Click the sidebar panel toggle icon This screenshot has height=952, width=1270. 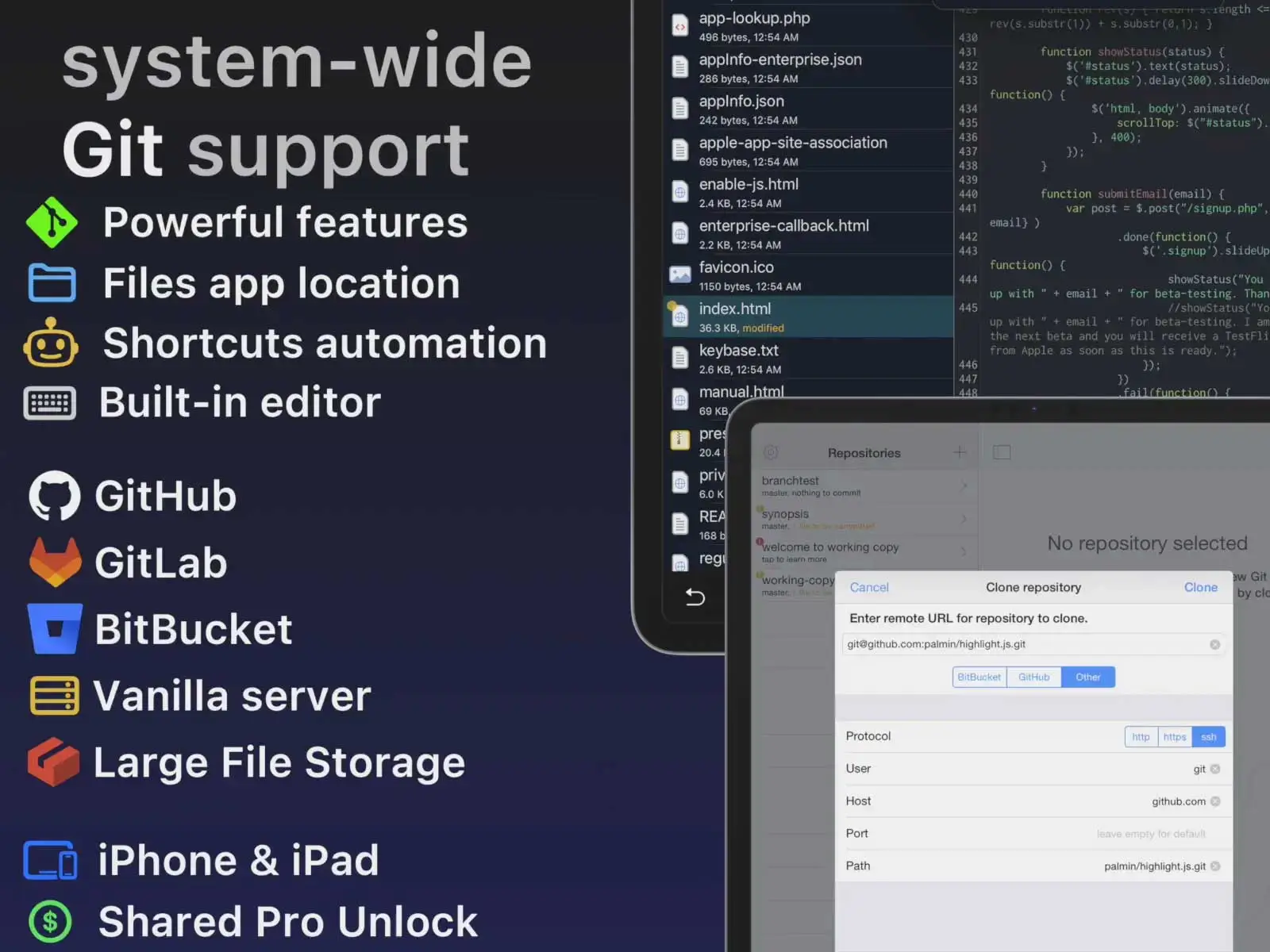[x=1002, y=452]
